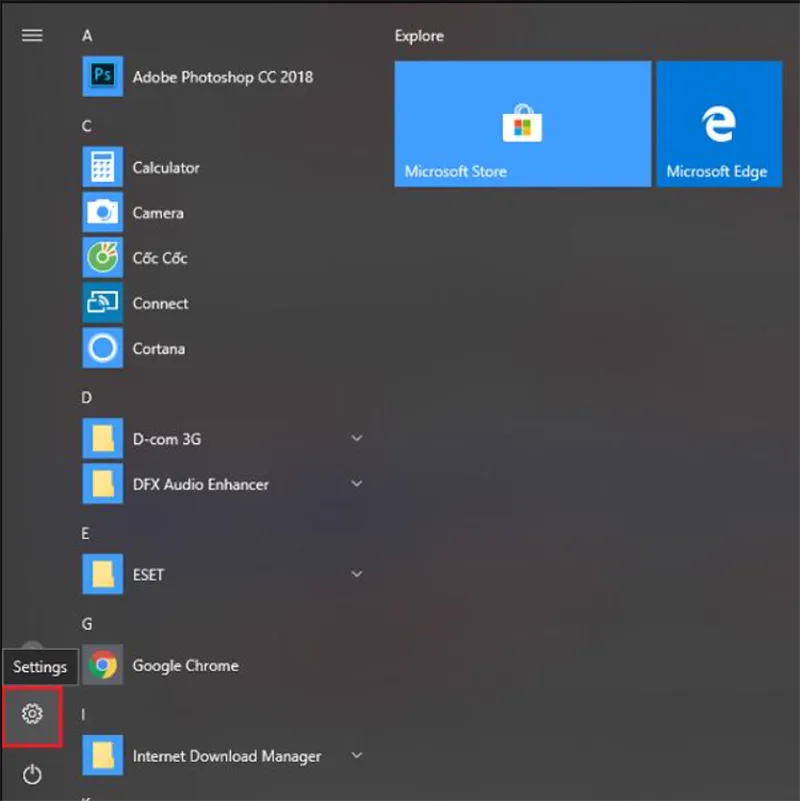Open the Microsoft Store tile
Image resolution: width=800 pixels, height=801 pixels.
522,124
